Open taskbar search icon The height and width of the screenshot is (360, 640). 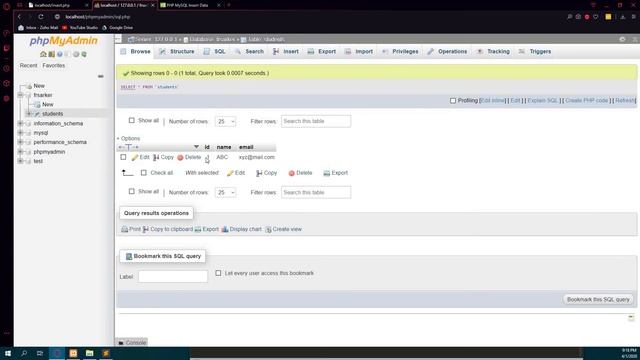(24, 353)
